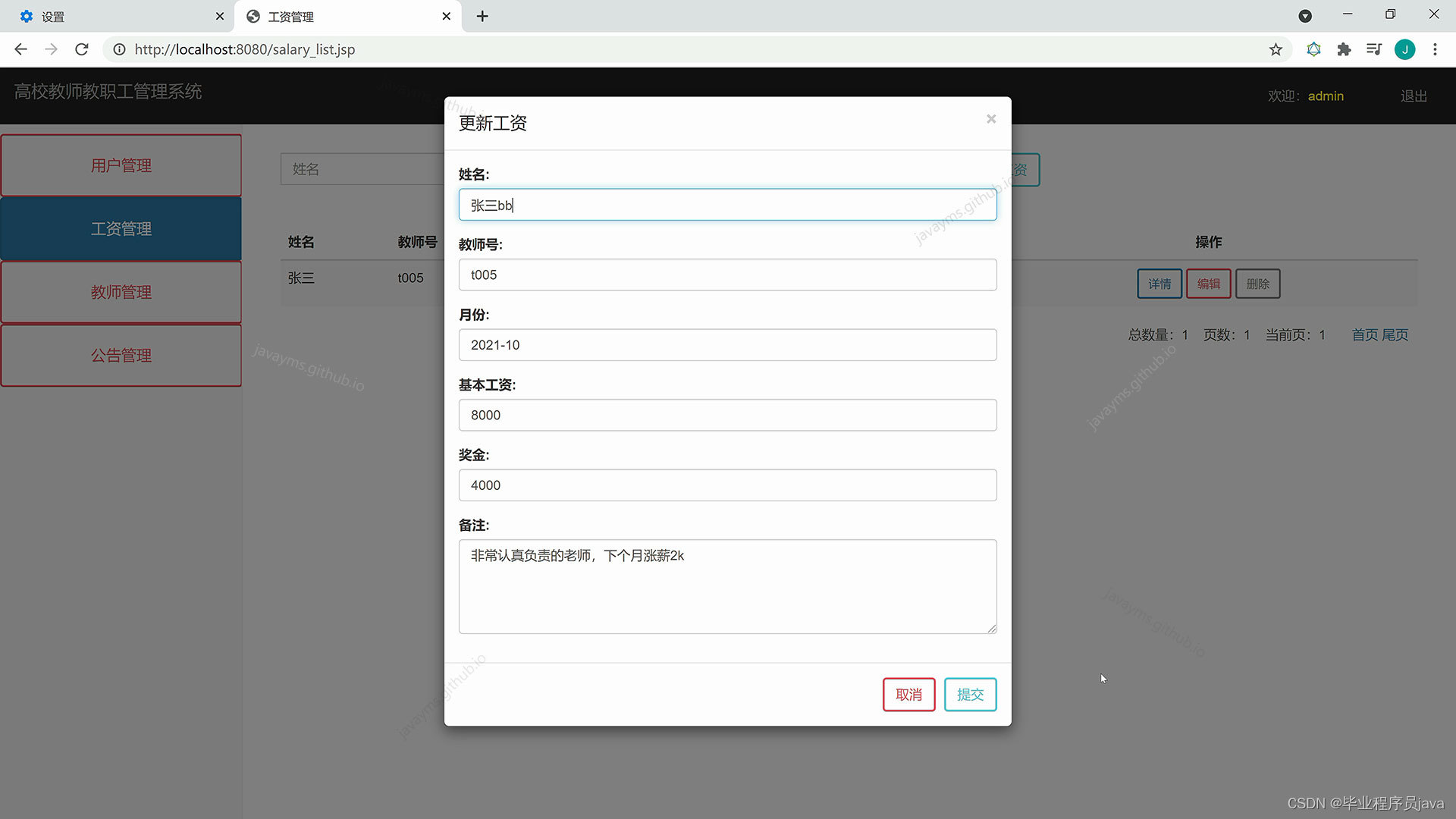The height and width of the screenshot is (819, 1456).
Task: Open 用户管理 in the sidebar
Action: pos(121,165)
